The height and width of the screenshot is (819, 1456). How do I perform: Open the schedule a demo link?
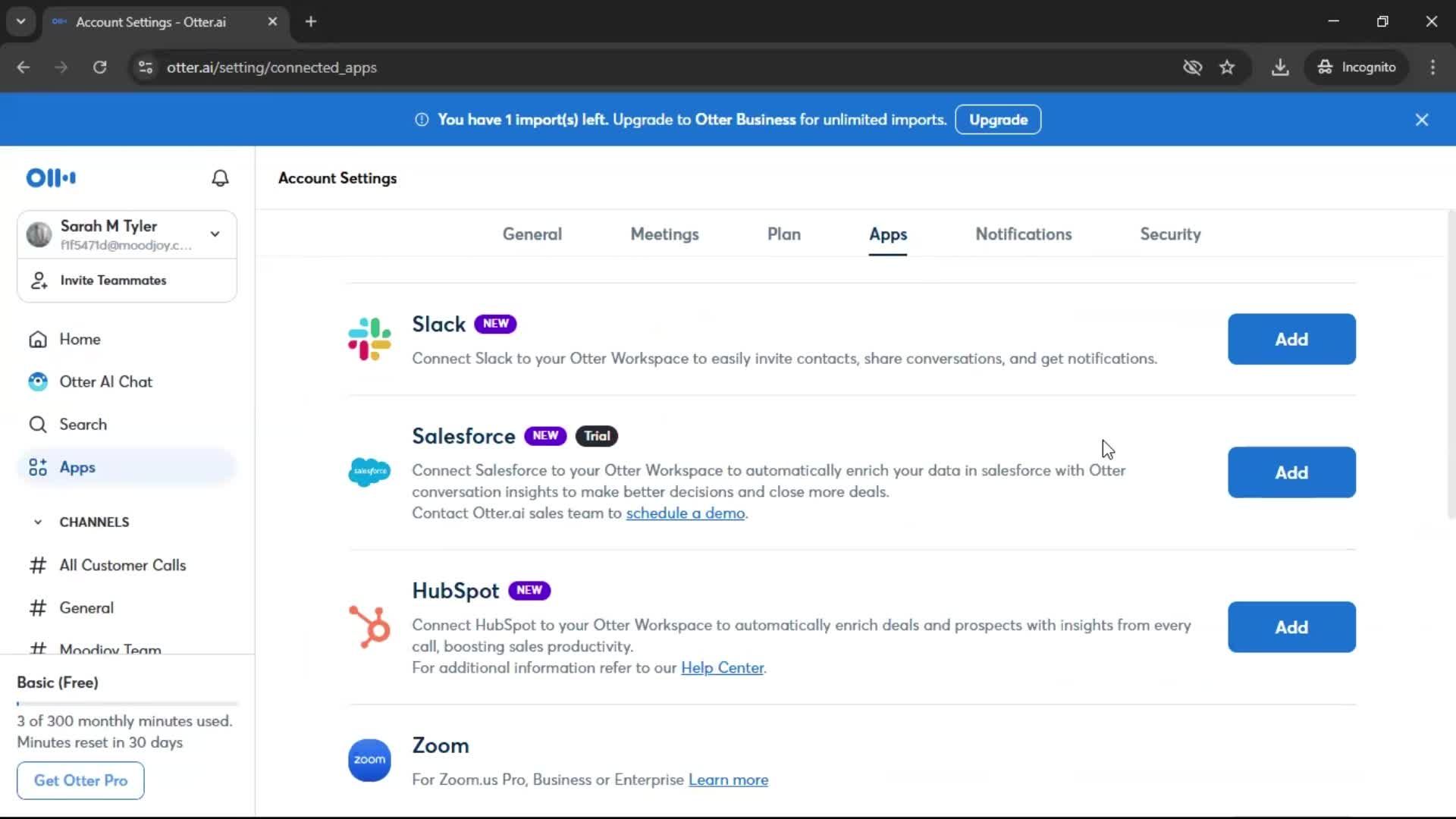685,513
